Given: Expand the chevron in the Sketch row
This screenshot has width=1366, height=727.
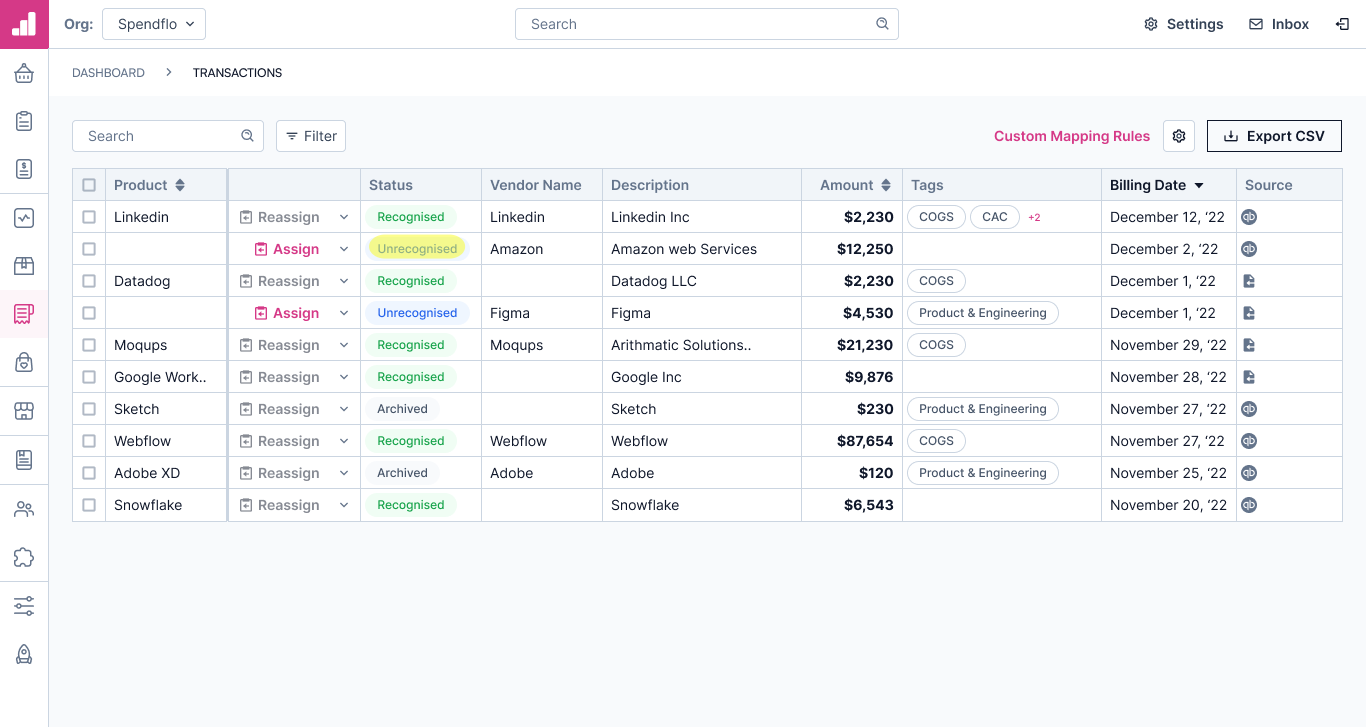Looking at the screenshot, I should [x=344, y=409].
